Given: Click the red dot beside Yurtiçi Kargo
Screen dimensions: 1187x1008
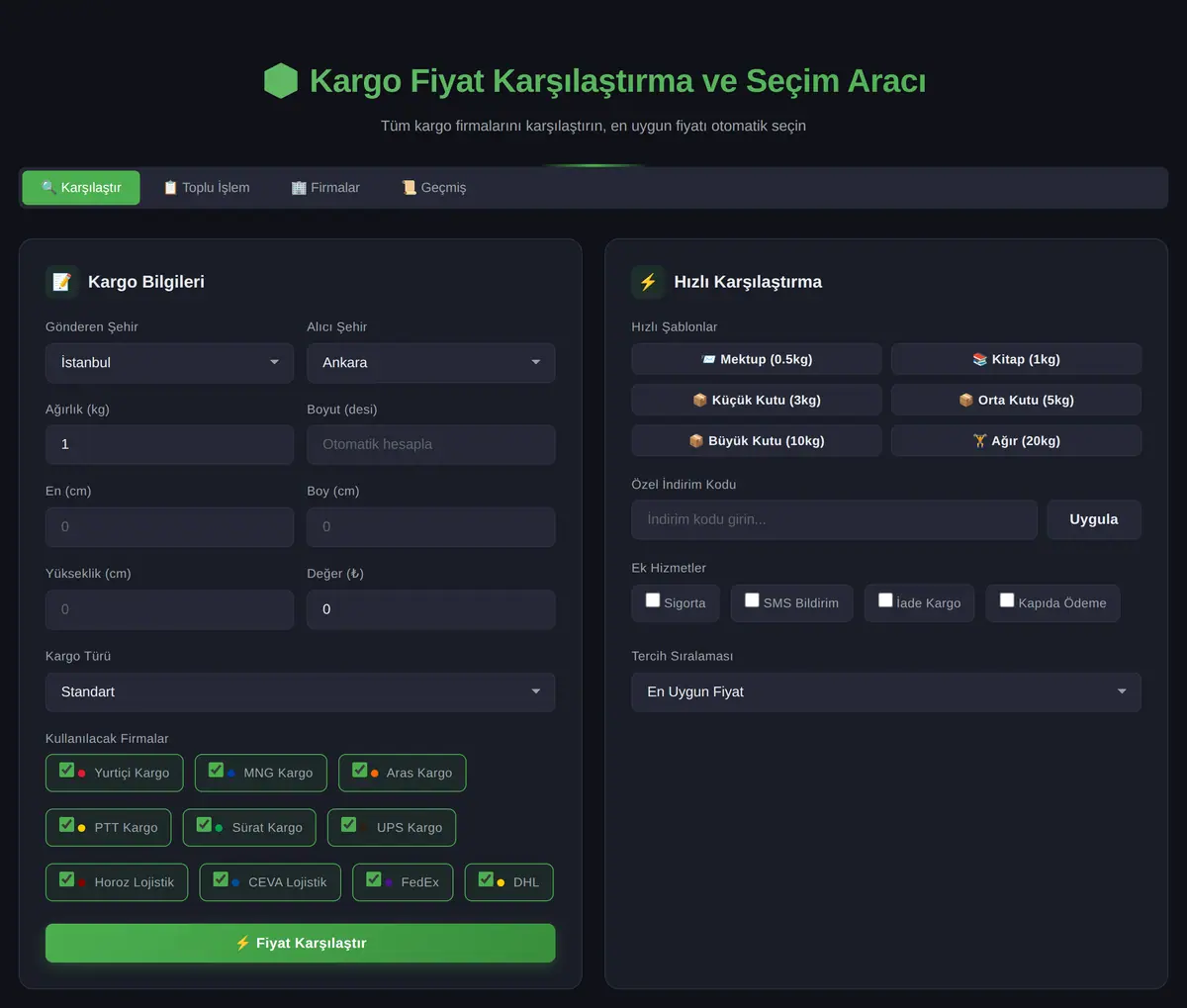Looking at the screenshot, I should pos(82,774).
